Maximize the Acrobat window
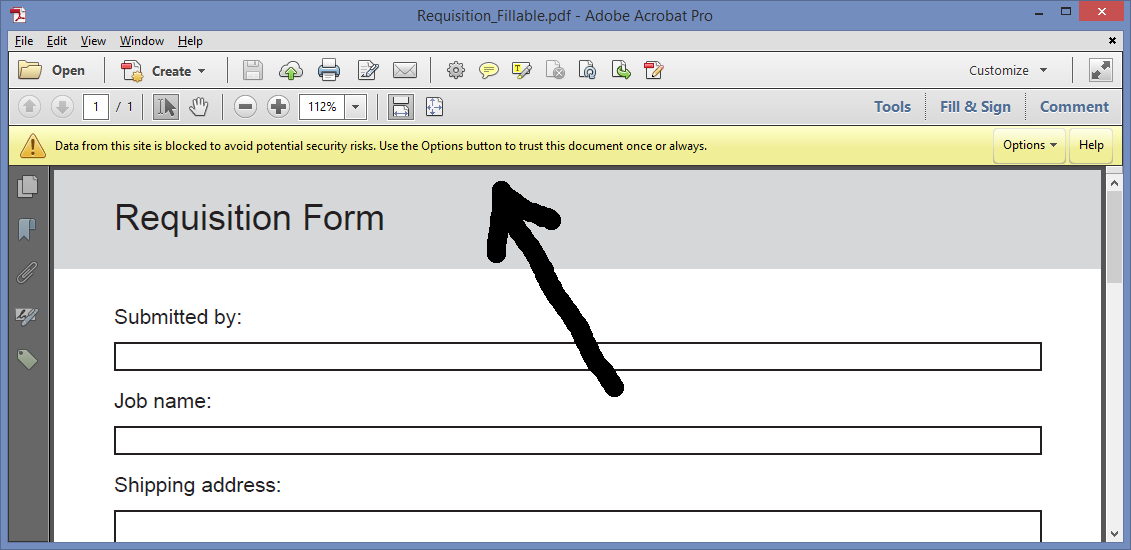The height and width of the screenshot is (550, 1131). click(1067, 12)
